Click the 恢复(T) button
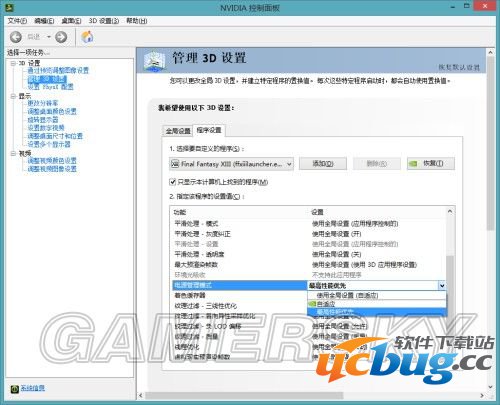The width and height of the screenshot is (500, 405). point(431,163)
